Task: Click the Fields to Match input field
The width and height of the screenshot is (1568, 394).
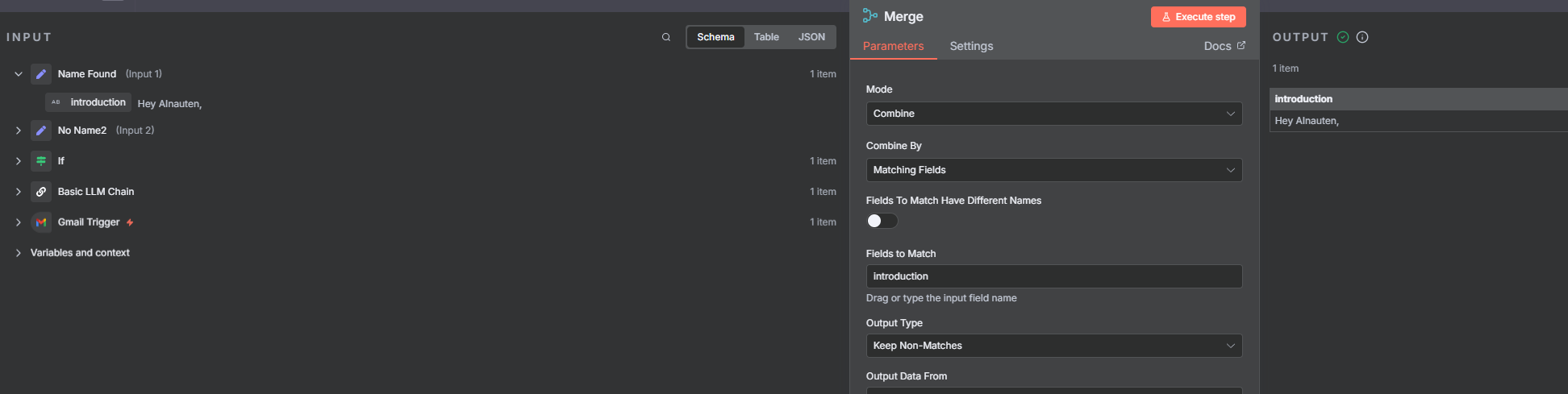Action: point(1053,276)
